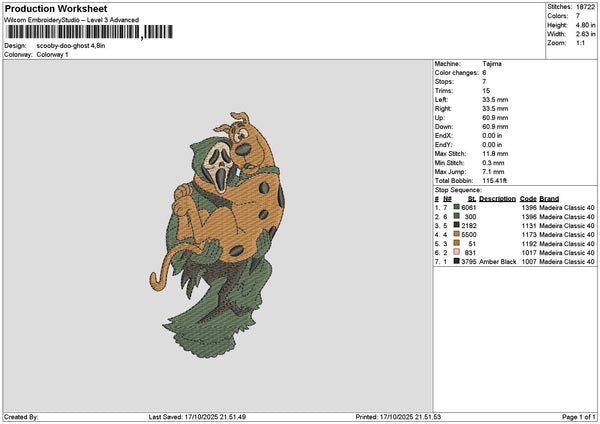The height and width of the screenshot is (424, 600).
Task: Pick the dark swatch for 2182 stitches
Action: (x=457, y=225)
